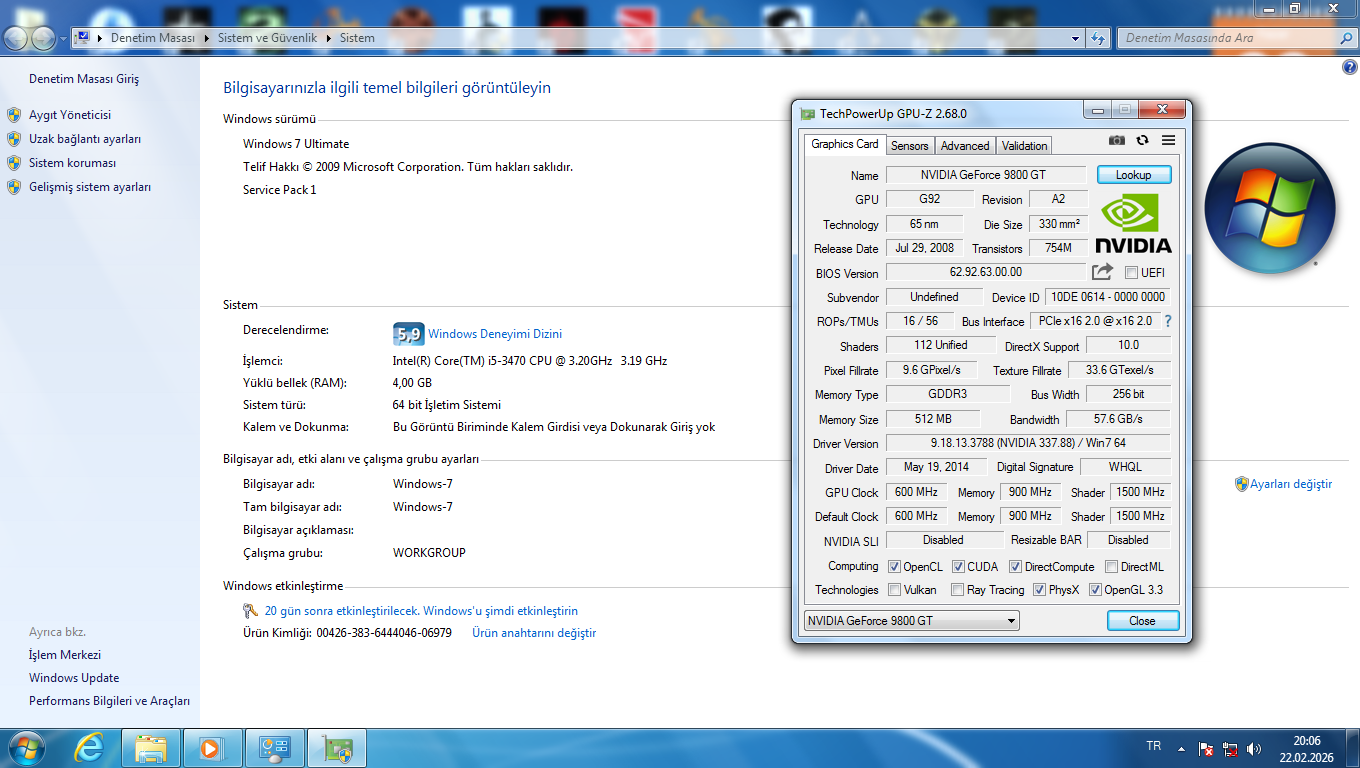Click the Control Panel icon in address bar
Image resolution: width=1360 pixels, height=768 pixels.
point(84,38)
